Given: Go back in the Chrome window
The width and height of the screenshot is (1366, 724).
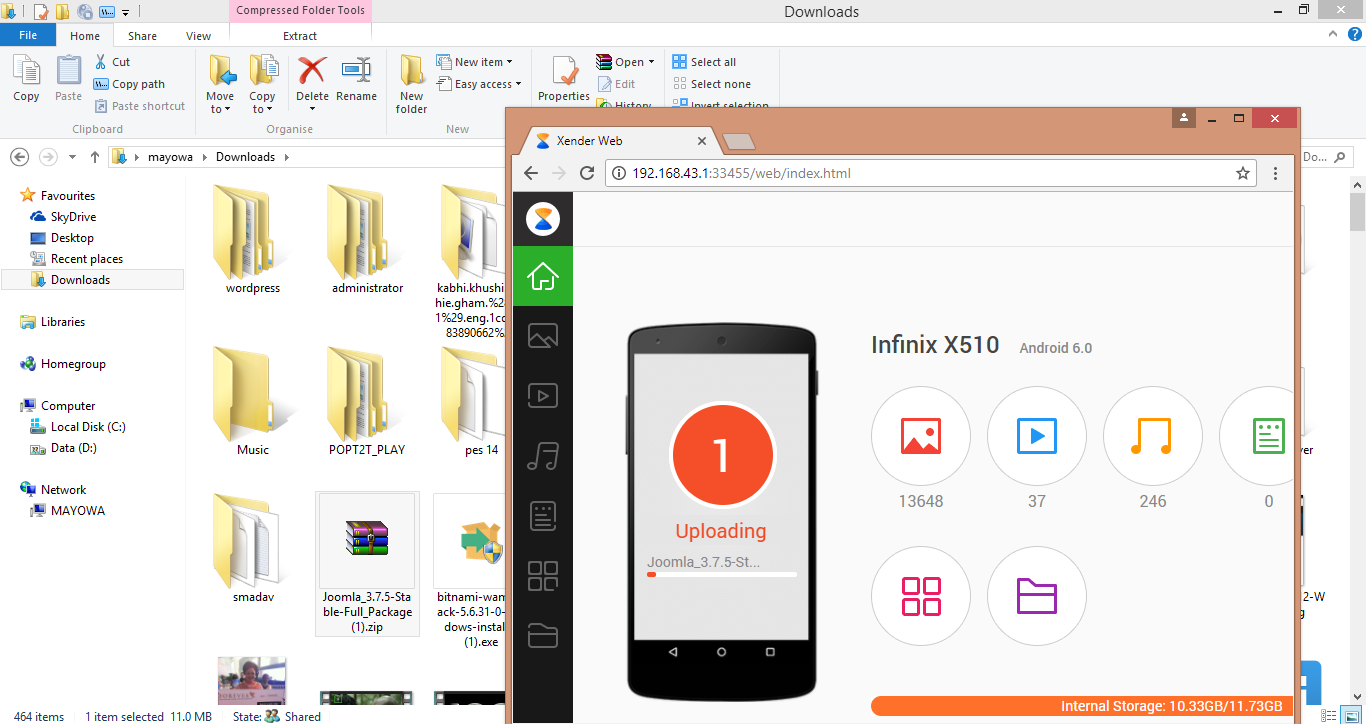Looking at the screenshot, I should 531,173.
